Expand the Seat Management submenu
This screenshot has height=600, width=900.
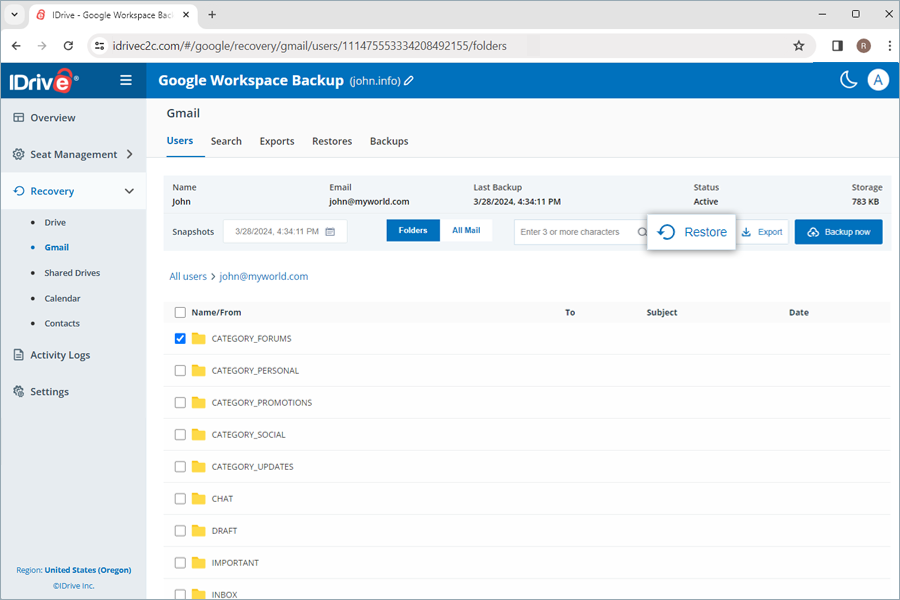pos(128,155)
